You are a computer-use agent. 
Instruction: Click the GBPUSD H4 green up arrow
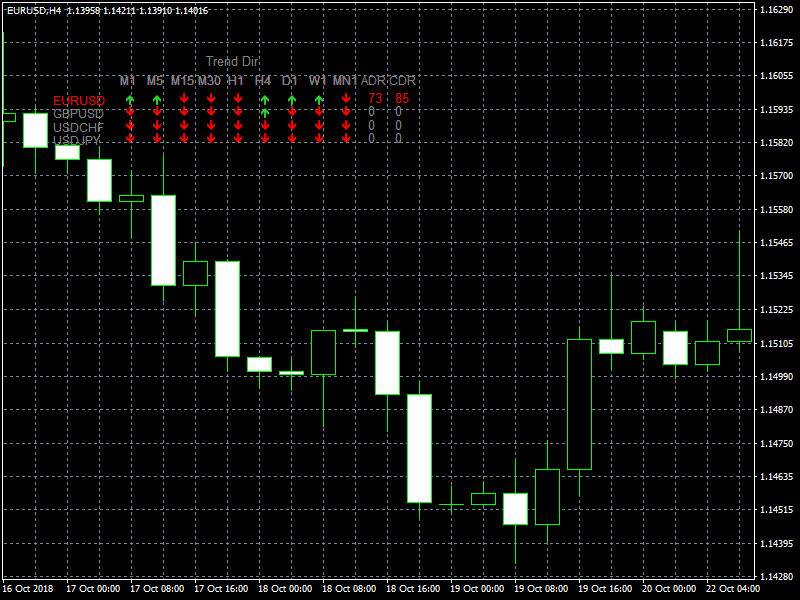pos(265,113)
